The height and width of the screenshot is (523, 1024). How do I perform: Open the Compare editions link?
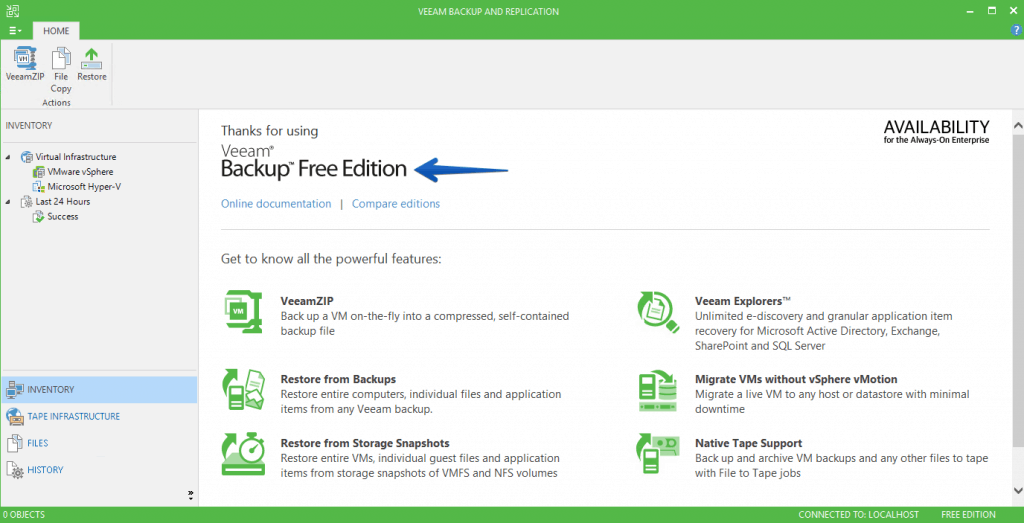pos(395,204)
